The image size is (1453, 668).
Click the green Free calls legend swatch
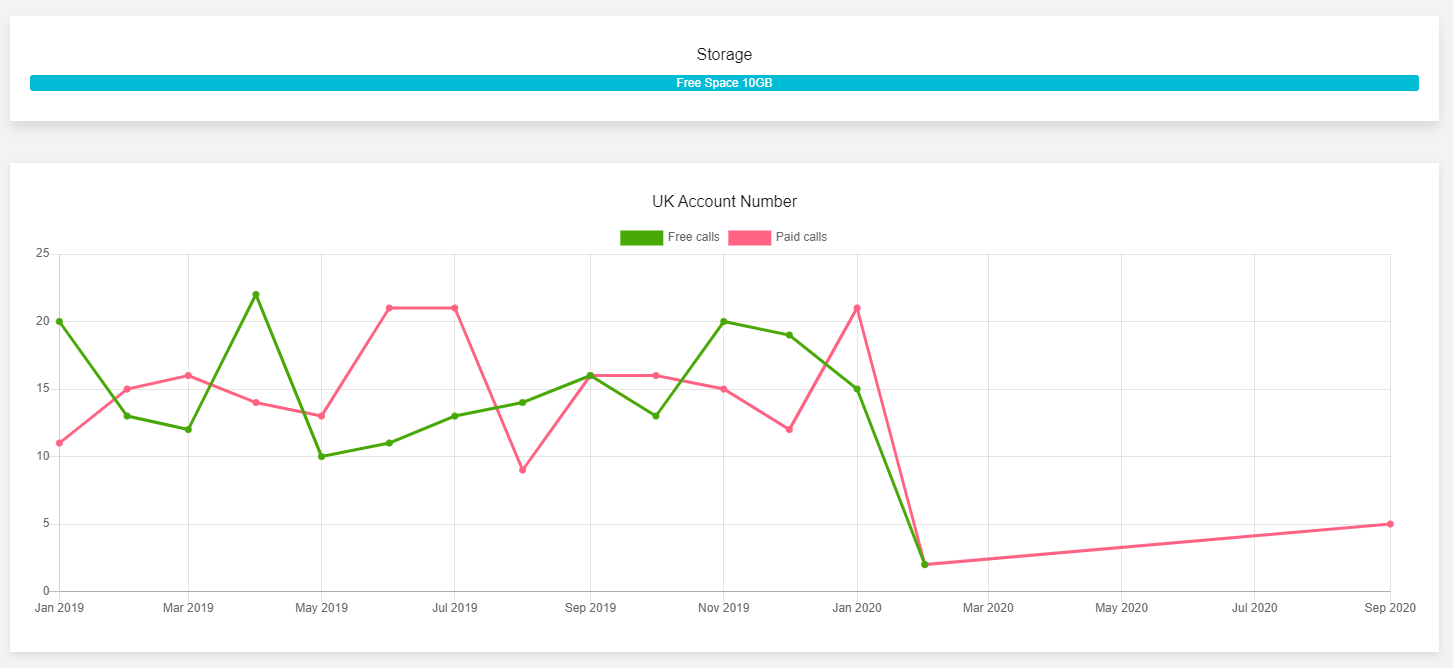[x=641, y=238]
